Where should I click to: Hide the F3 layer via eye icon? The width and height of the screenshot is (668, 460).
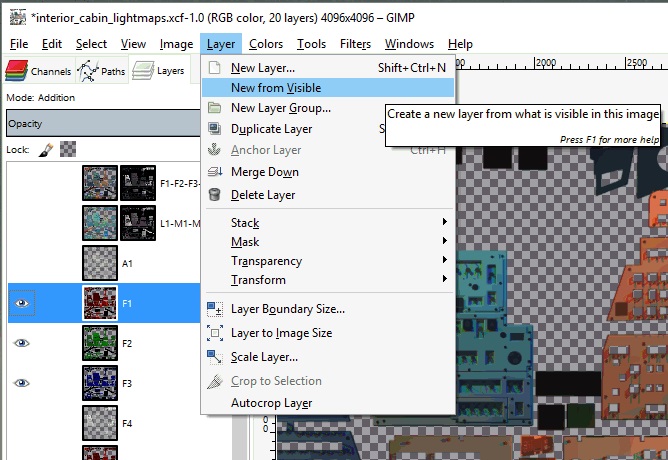point(22,383)
